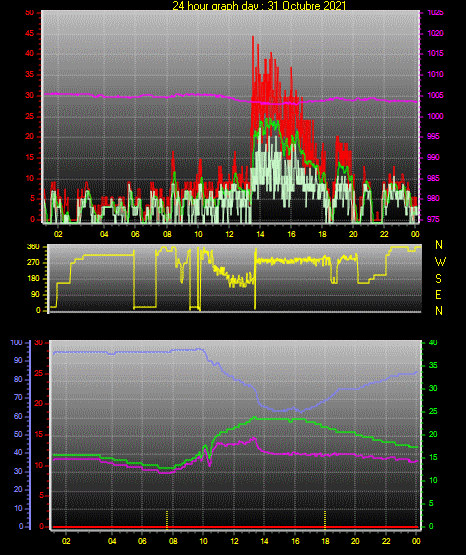Image resolution: width=466 pixels, height=555 pixels.
Task: Click the blue humidity curve minimum near 16
Action: (301, 411)
